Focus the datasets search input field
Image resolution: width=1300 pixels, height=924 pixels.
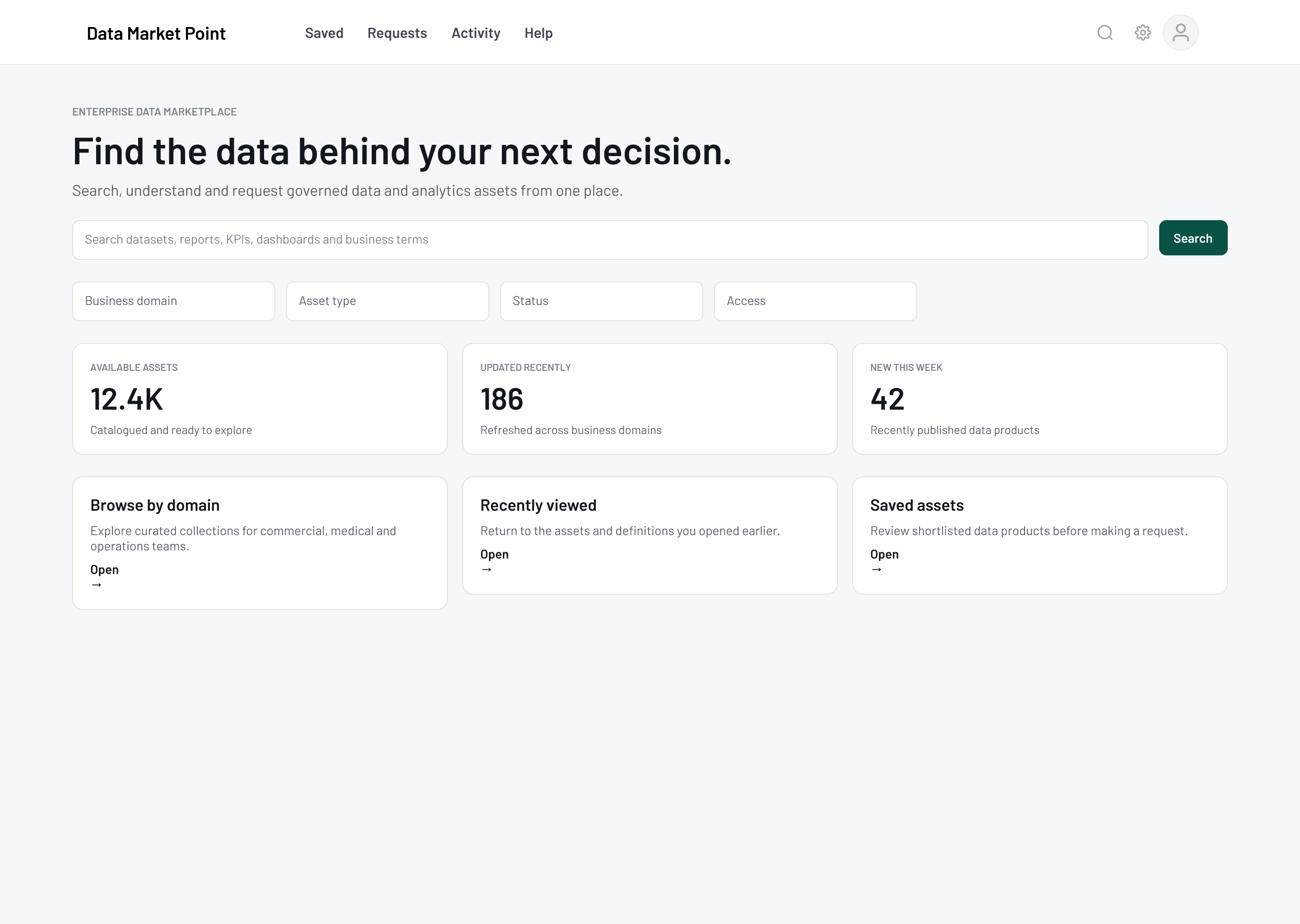[610, 240]
